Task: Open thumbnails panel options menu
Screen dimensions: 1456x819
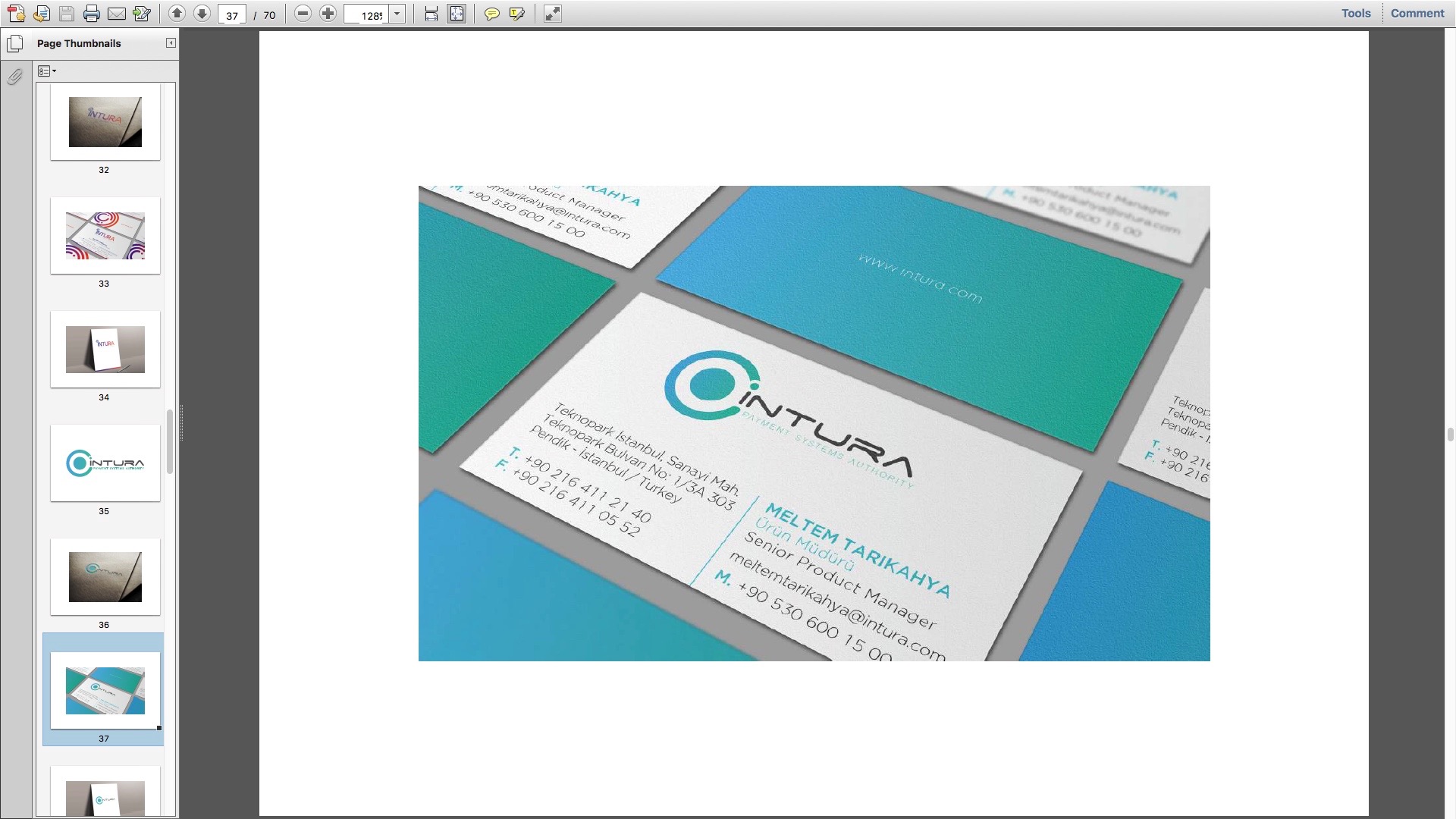Action: pos(47,71)
